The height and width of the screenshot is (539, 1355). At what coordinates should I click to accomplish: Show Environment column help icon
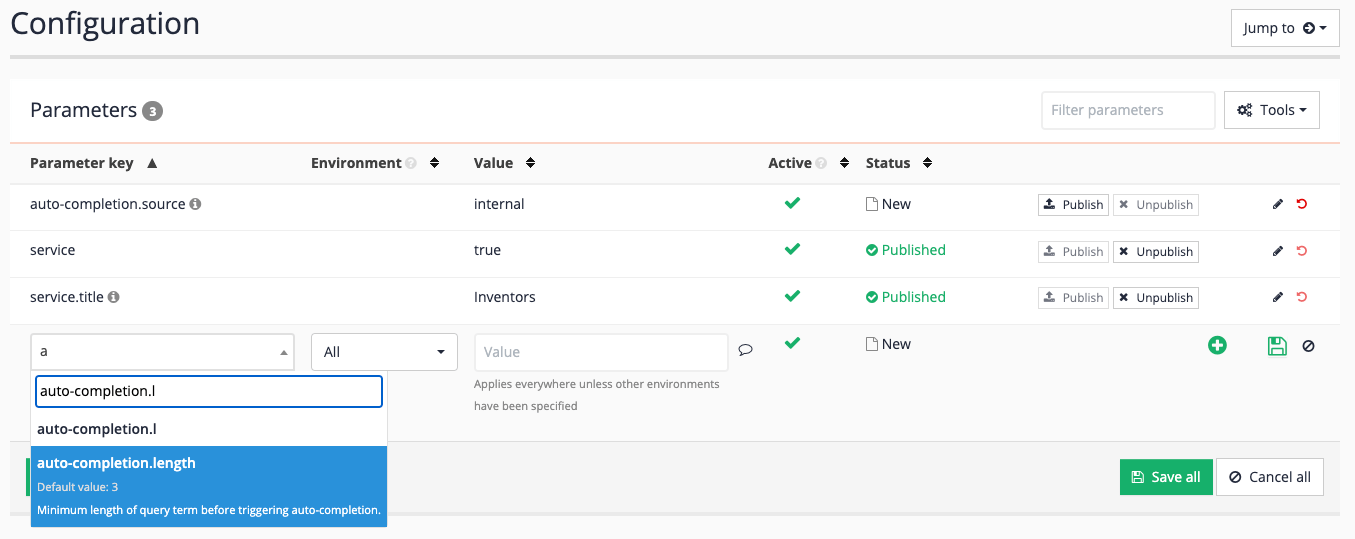411,163
